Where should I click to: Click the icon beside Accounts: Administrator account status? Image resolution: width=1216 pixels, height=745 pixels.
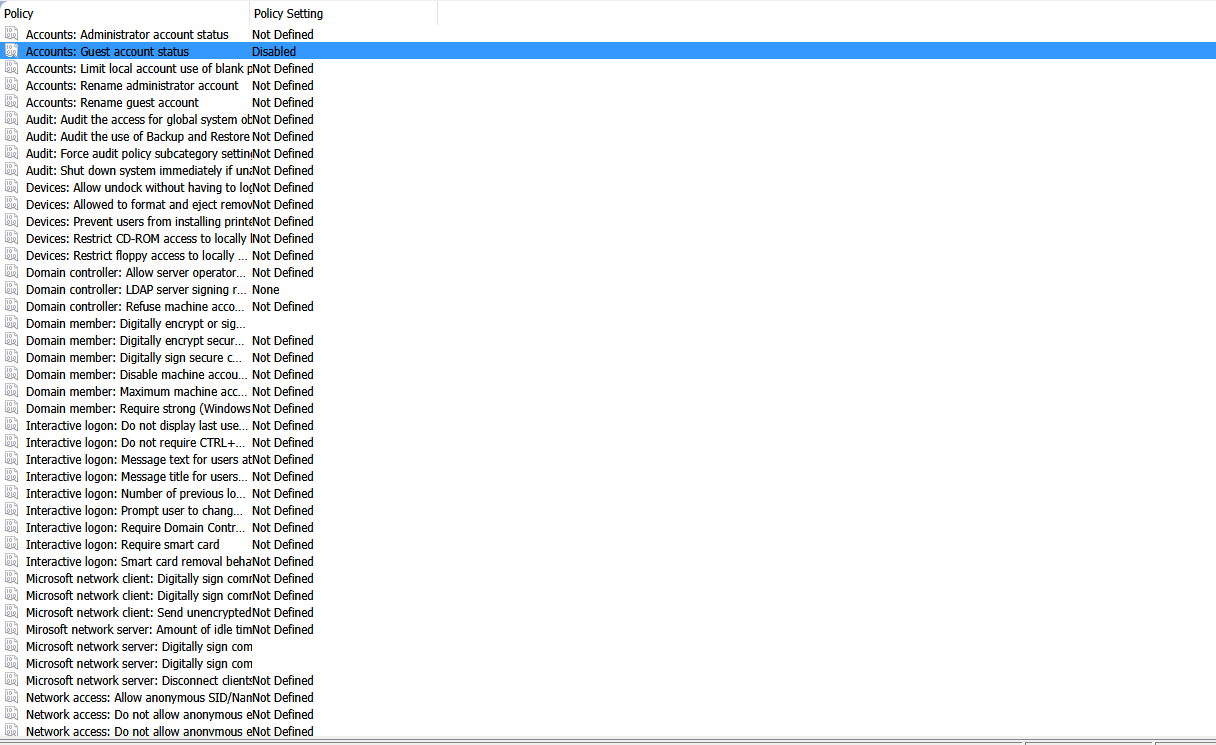click(x=11, y=34)
